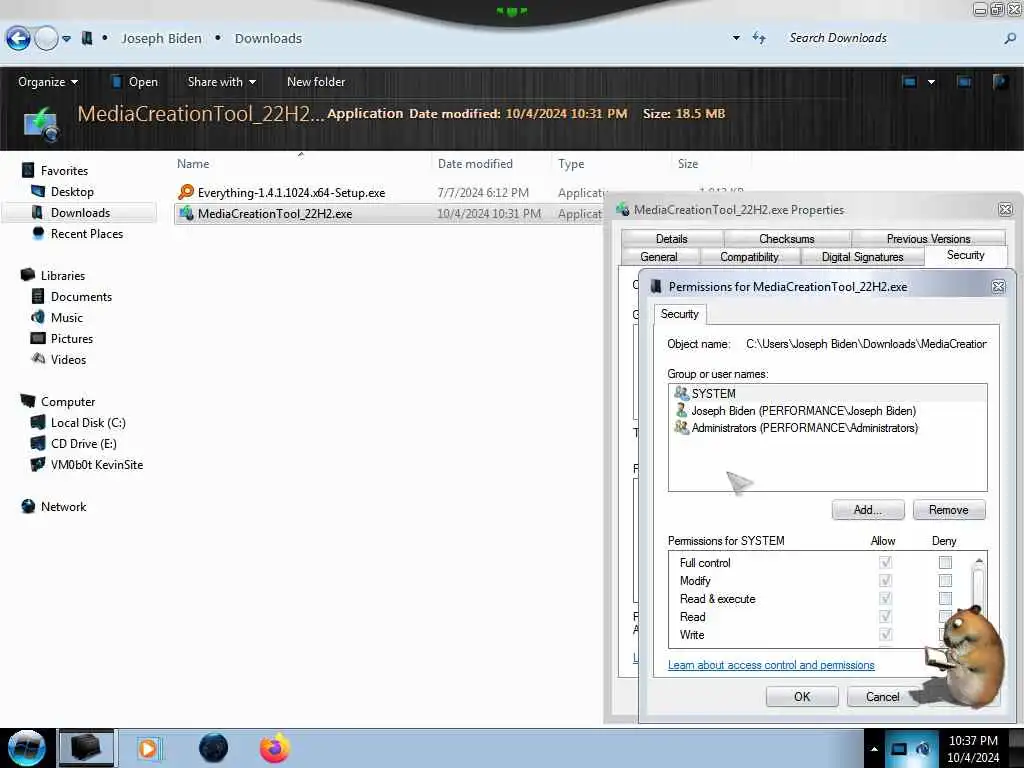Switch to Checksums tab in Properties

coord(786,238)
